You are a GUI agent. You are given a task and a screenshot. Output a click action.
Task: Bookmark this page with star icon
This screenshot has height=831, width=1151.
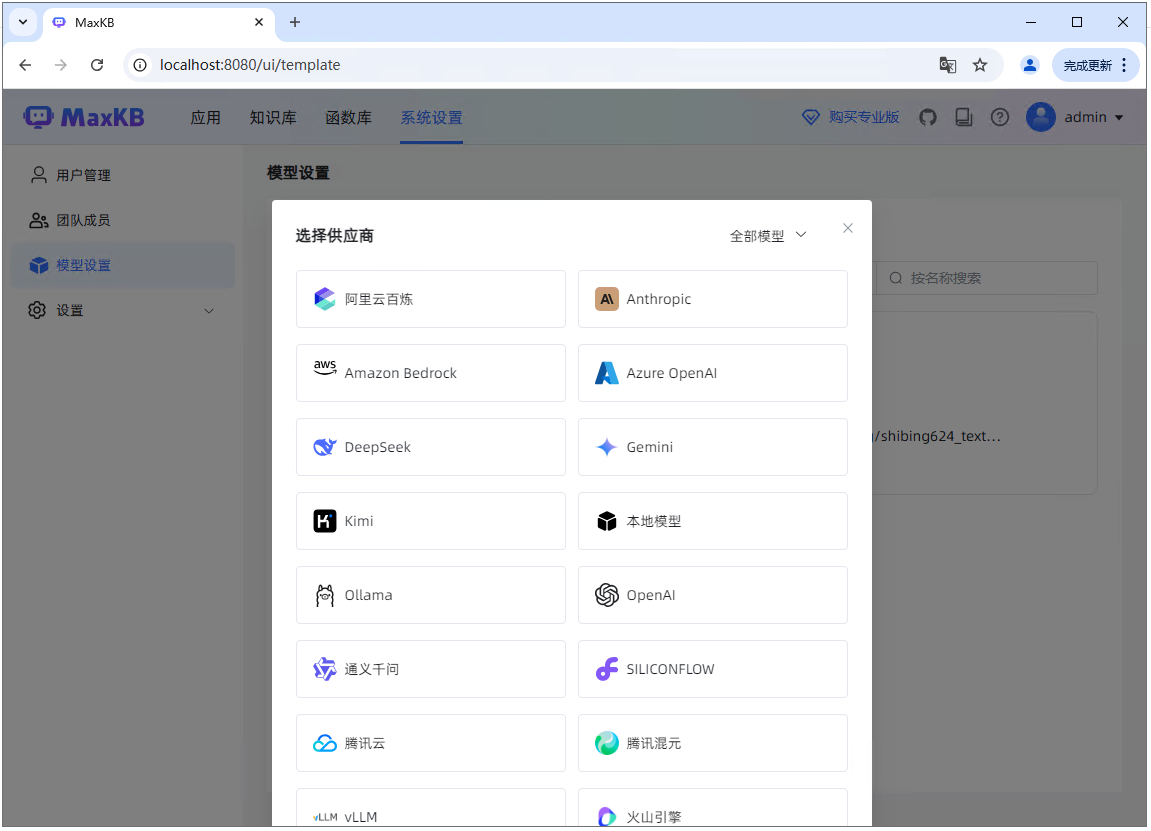click(x=980, y=65)
